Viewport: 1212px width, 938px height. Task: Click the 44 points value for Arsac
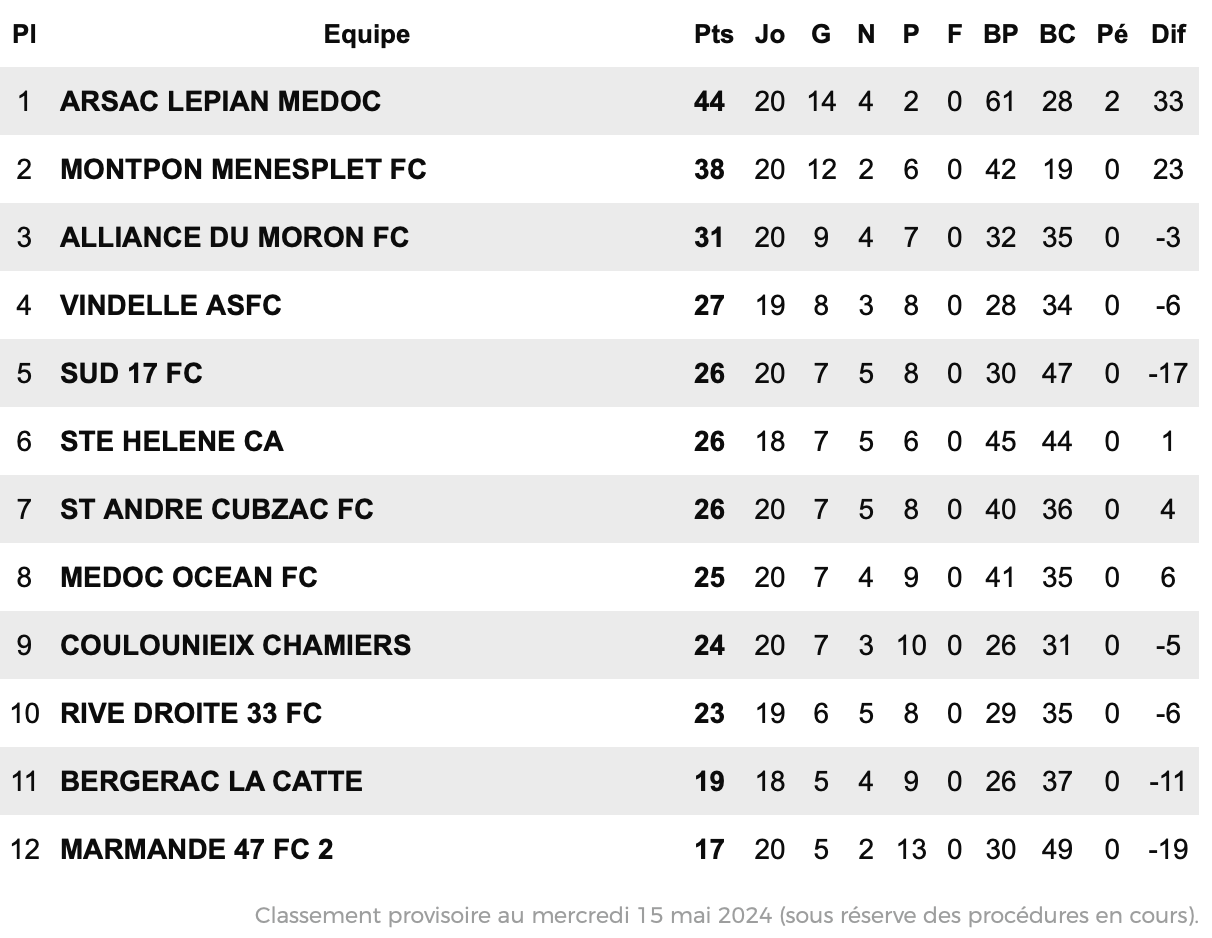(709, 102)
